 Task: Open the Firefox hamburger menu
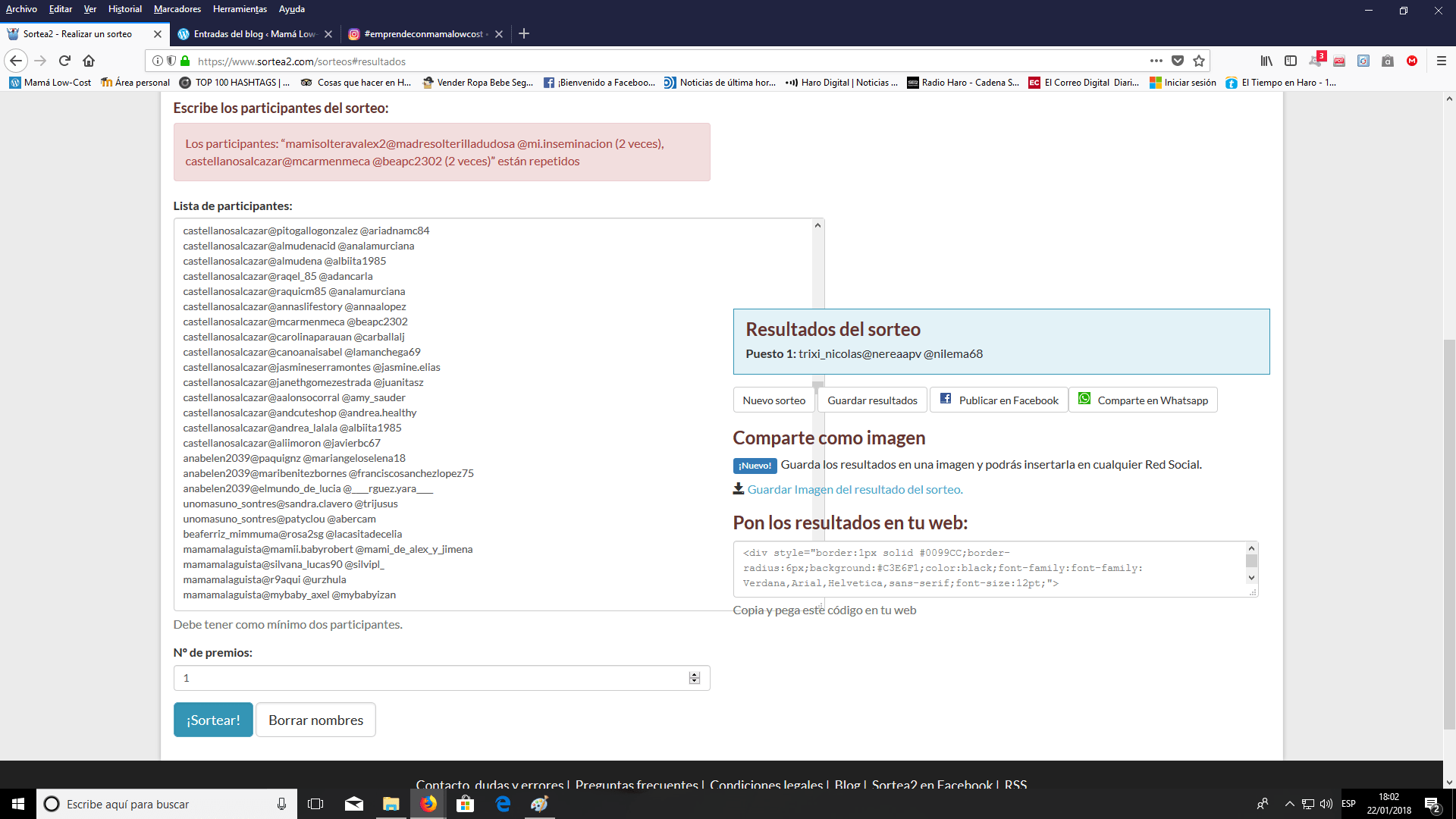(1442, 61)
